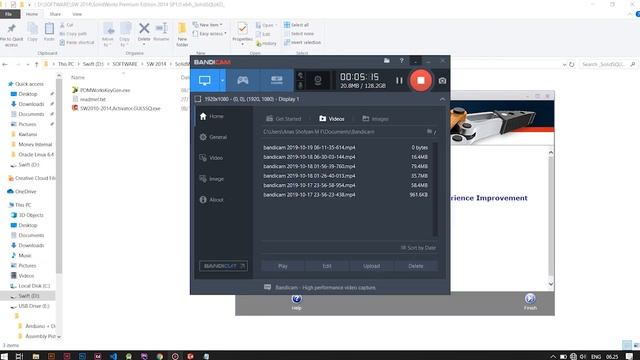
Task: Select bandicam 2019-10-18 06-30-03-144.mp4
Action: (346, 157)
